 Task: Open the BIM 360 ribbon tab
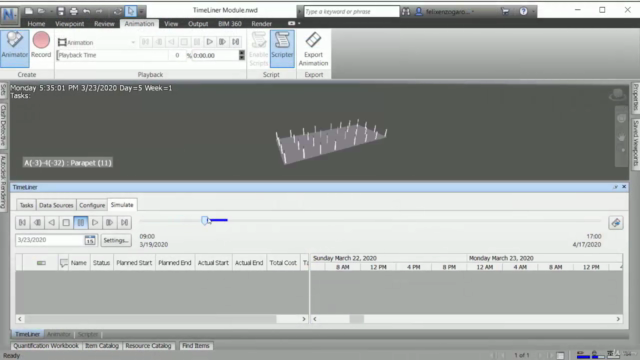pos(230,24)
